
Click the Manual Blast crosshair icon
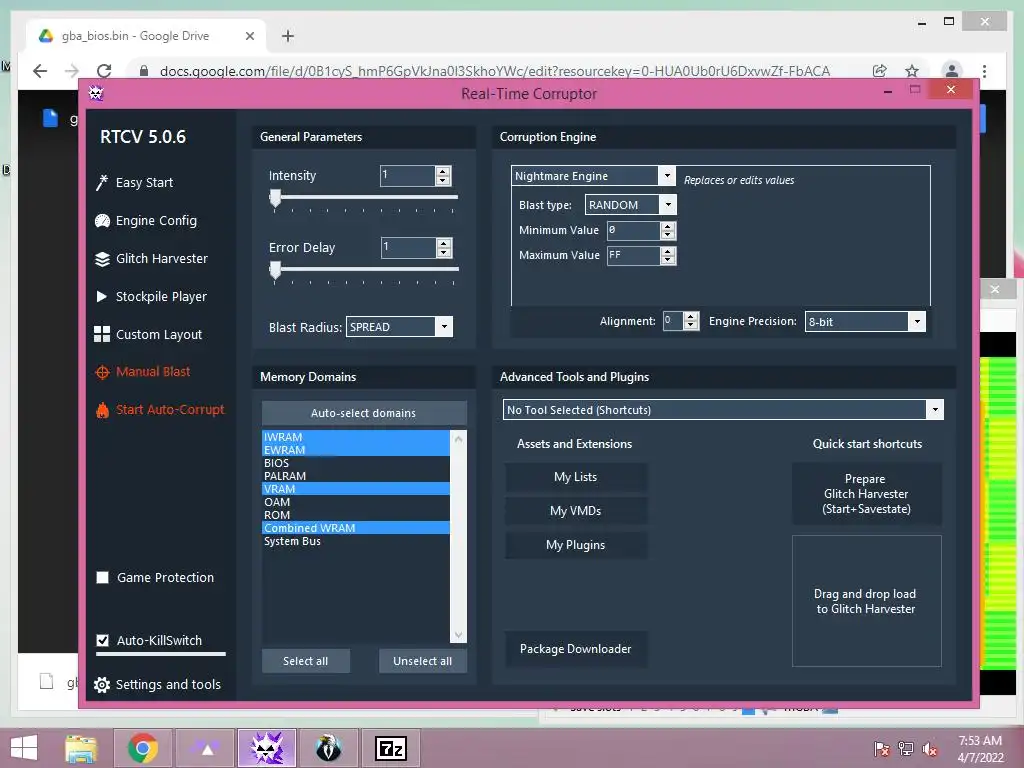pyautogui.click(x=102, y=372)
